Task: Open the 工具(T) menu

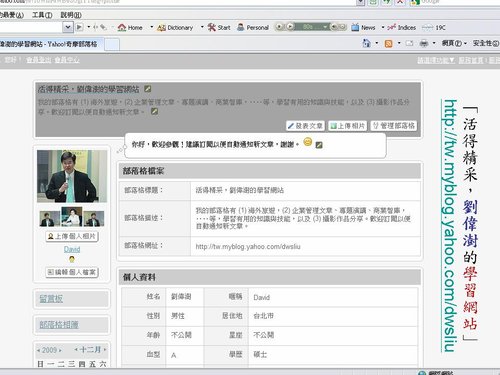Action: click(42, 15)
